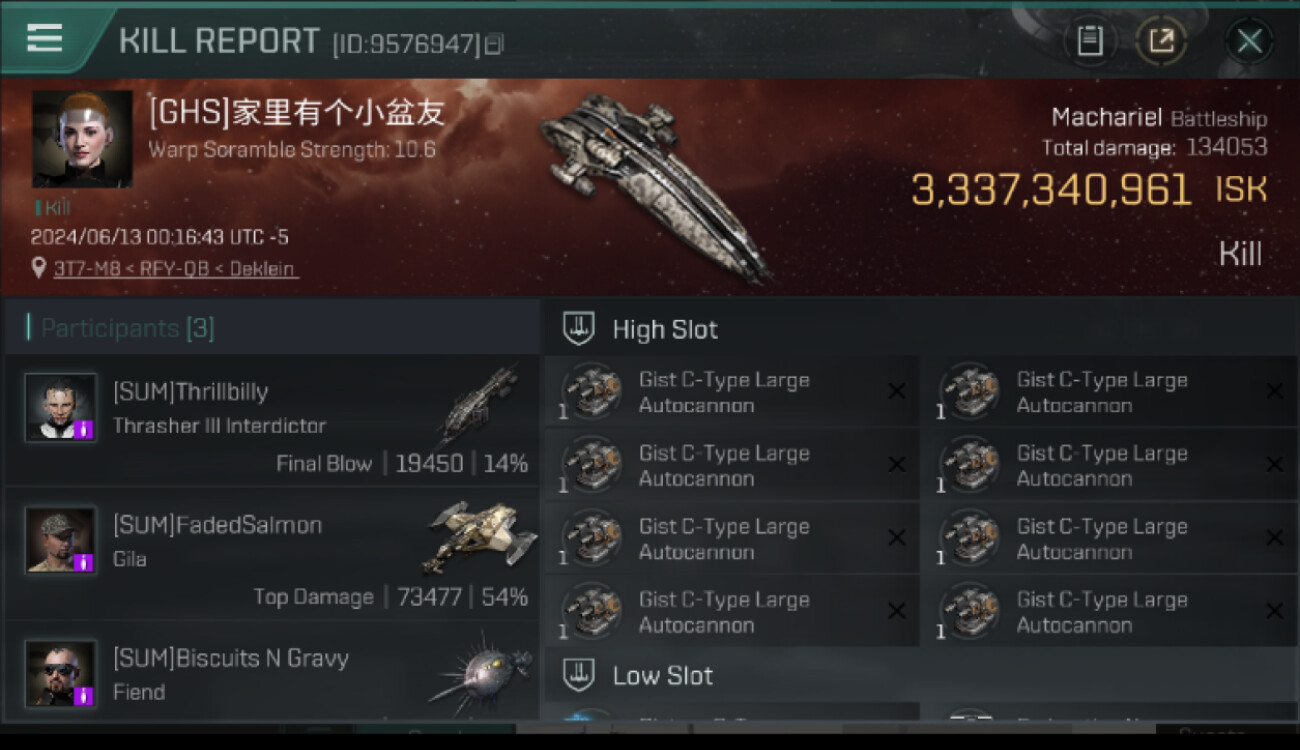Select the Thrillbilly Final Blow entry
This screenshot has width=1300, height=750.
[x=272, y=422]
